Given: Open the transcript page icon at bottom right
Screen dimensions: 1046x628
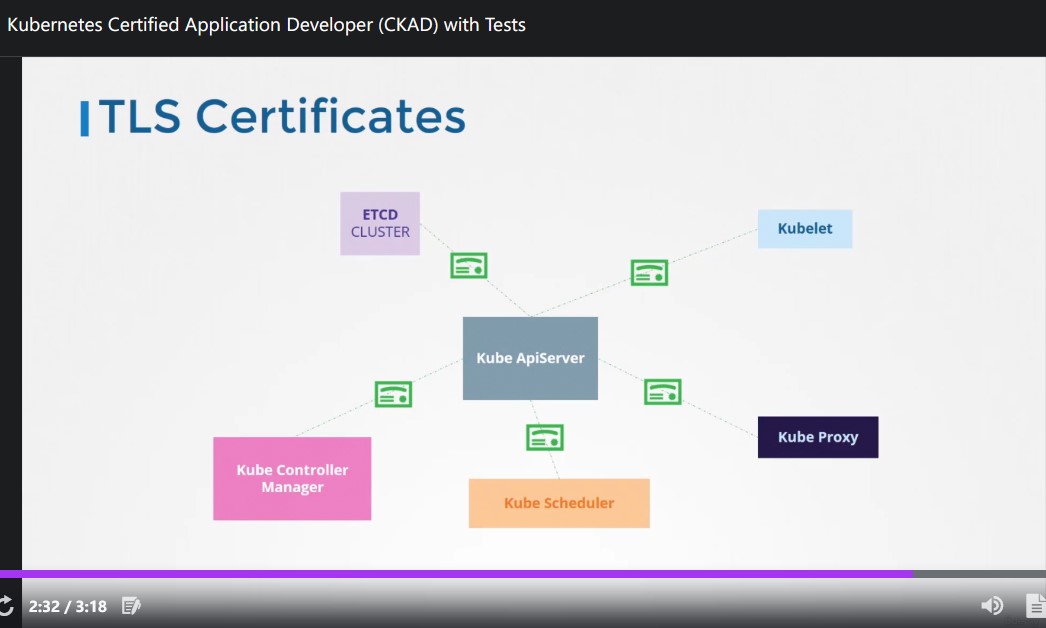Looking at the screenshot, I should [x=1036, y=605].
